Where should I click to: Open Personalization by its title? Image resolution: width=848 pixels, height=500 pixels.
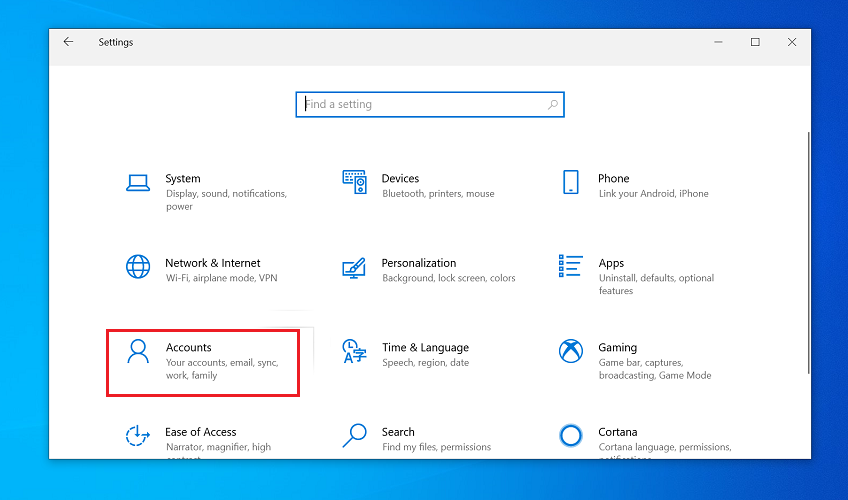[x=419, y=263]
